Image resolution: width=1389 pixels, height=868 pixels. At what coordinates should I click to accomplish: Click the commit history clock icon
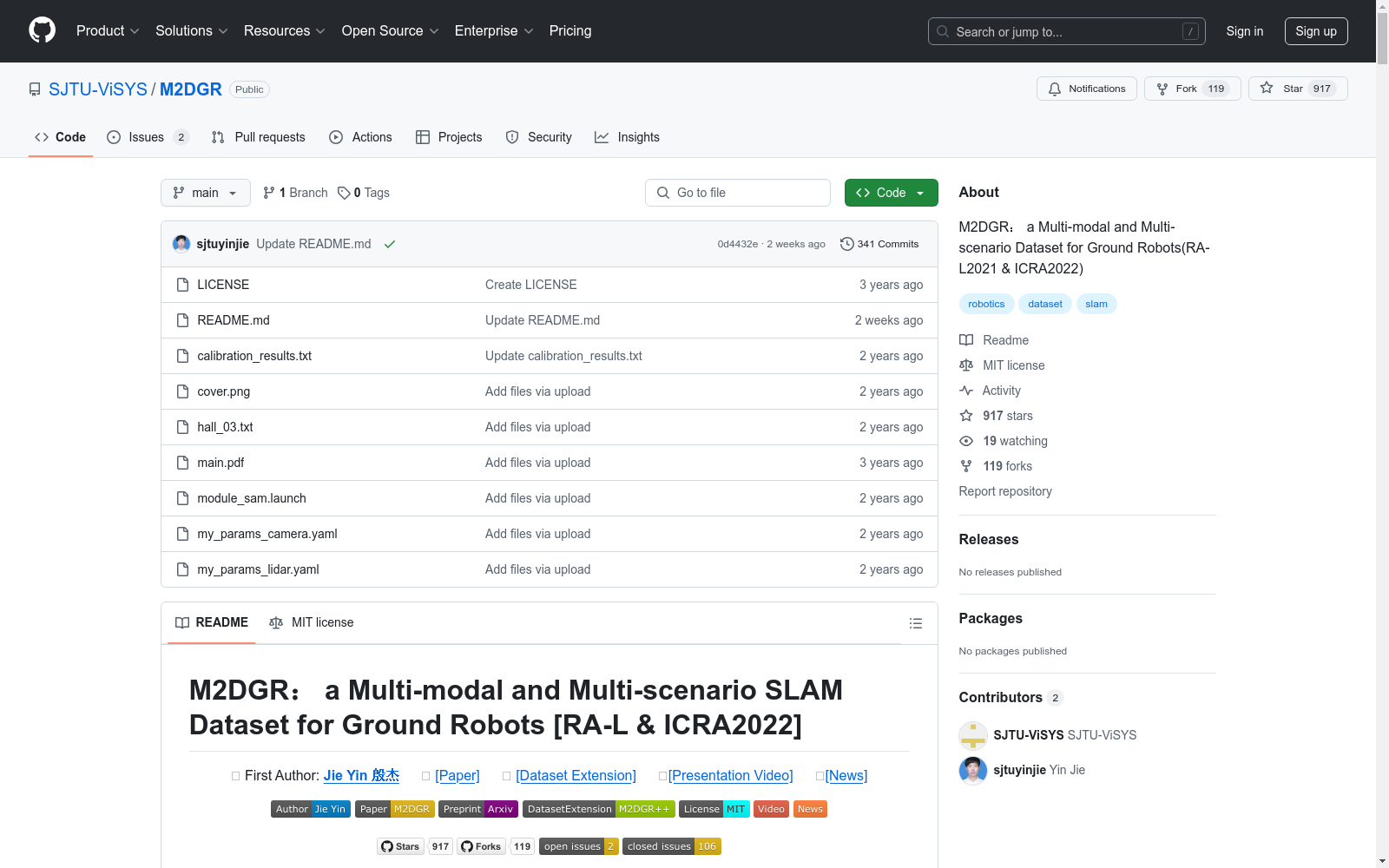click(847, 244)
